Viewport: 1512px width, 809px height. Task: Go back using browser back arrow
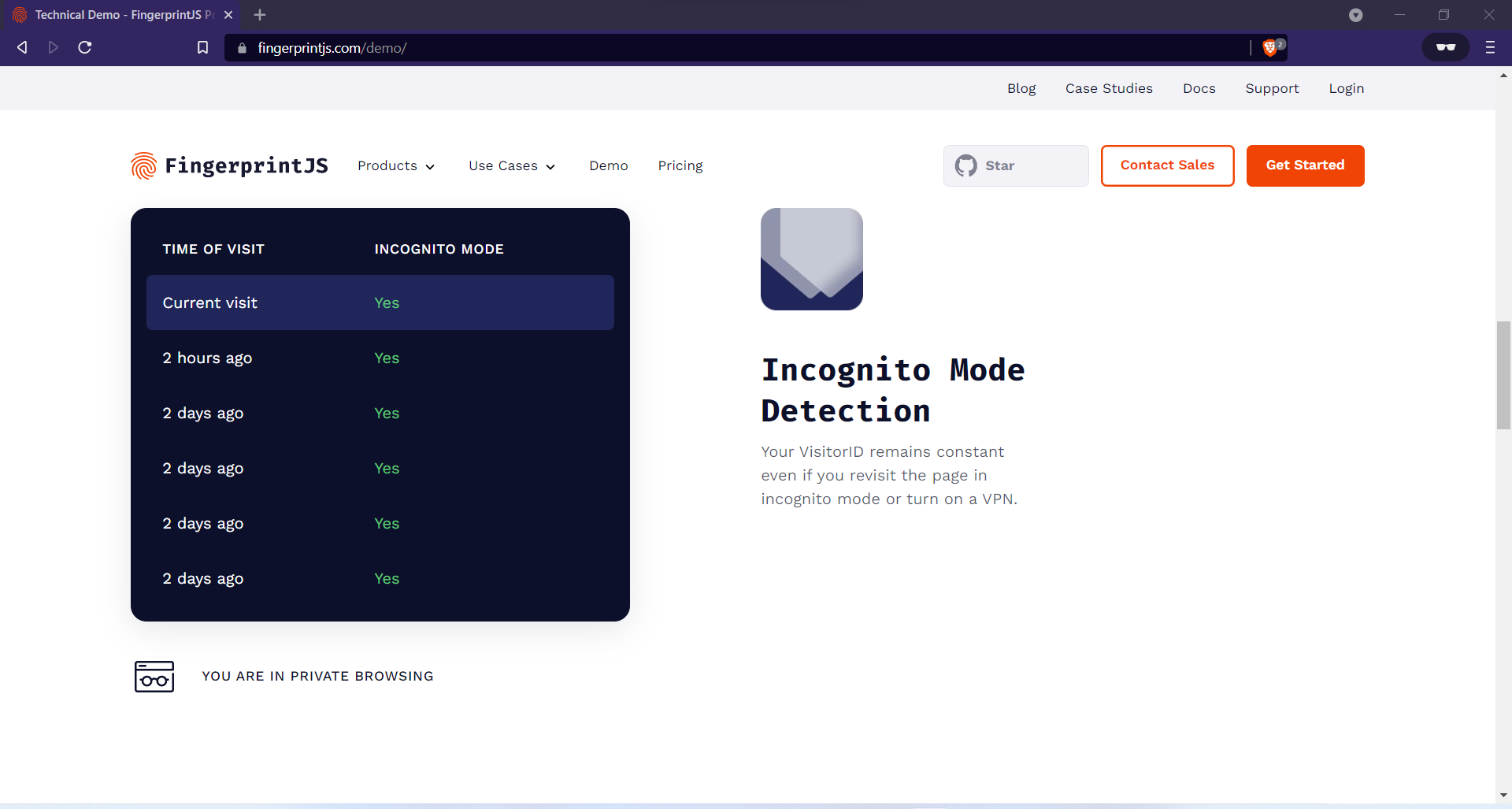click(22, 47)
